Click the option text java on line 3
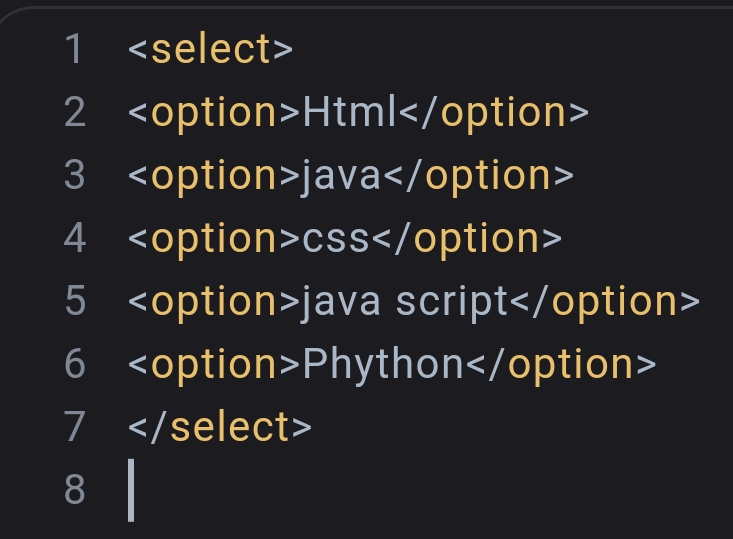Screen dimensions: 733x539 (342, 176)
